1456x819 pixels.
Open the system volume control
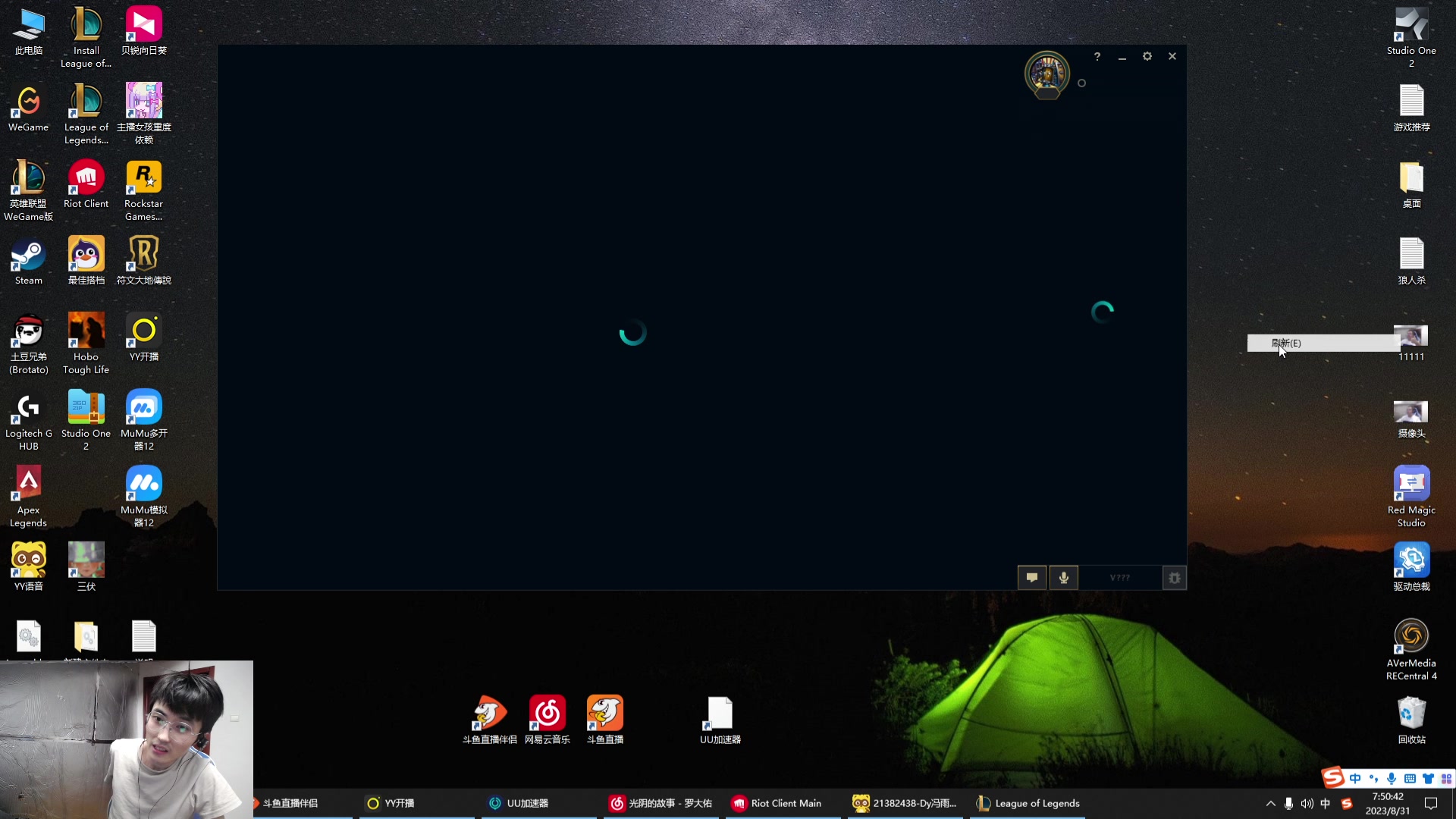tap(1307, 804)
